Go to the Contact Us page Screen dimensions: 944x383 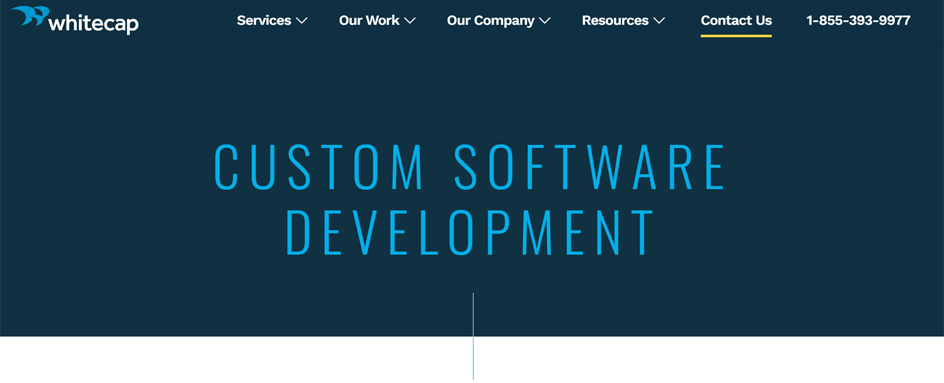tap(736, 20)
